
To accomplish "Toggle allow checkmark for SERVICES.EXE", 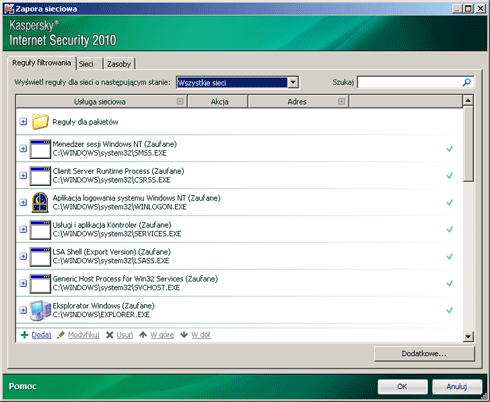I will click(x=450, y=230).
